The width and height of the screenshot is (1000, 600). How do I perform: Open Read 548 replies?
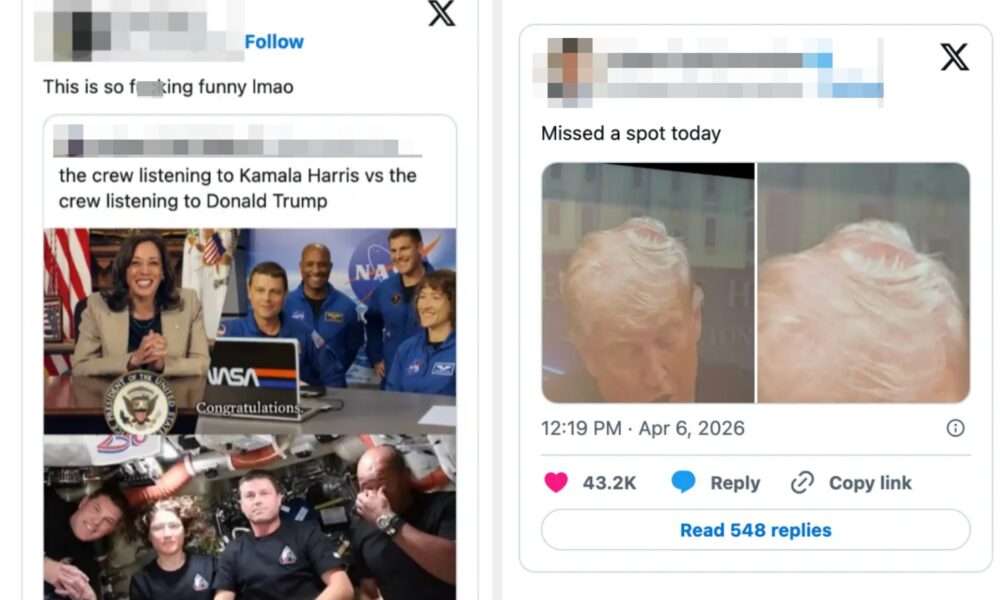coord(756,530)
